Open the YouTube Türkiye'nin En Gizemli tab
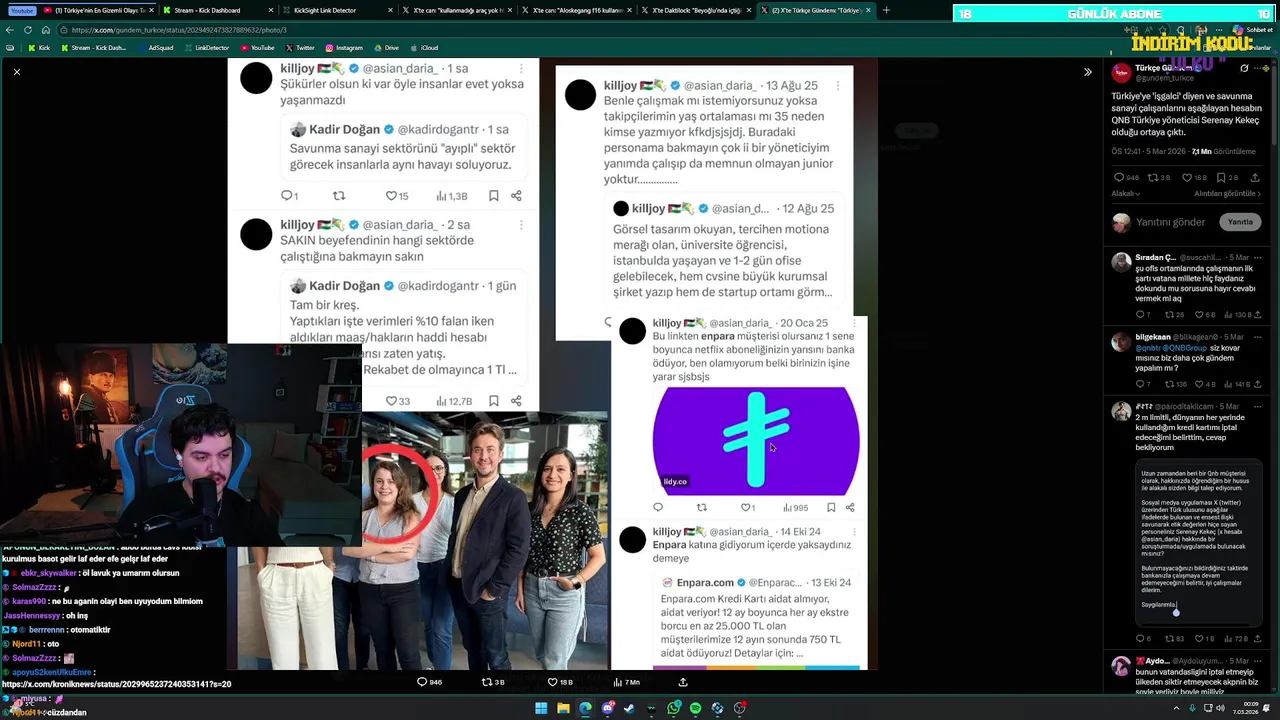The width and height of the screenshot is (1280, 720). (98, 10)
